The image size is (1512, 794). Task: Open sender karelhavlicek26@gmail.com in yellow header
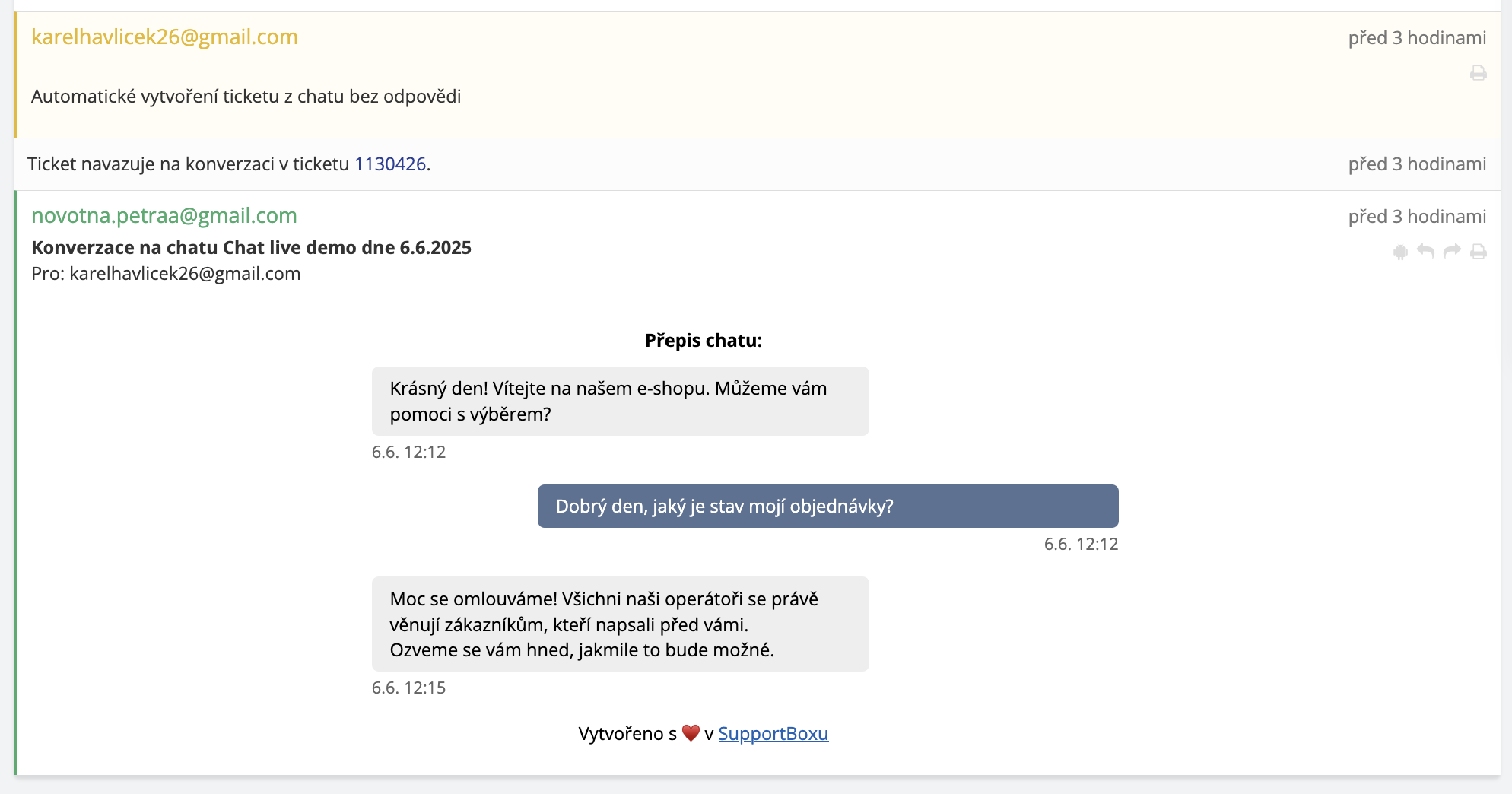click(x=164, y=37)
